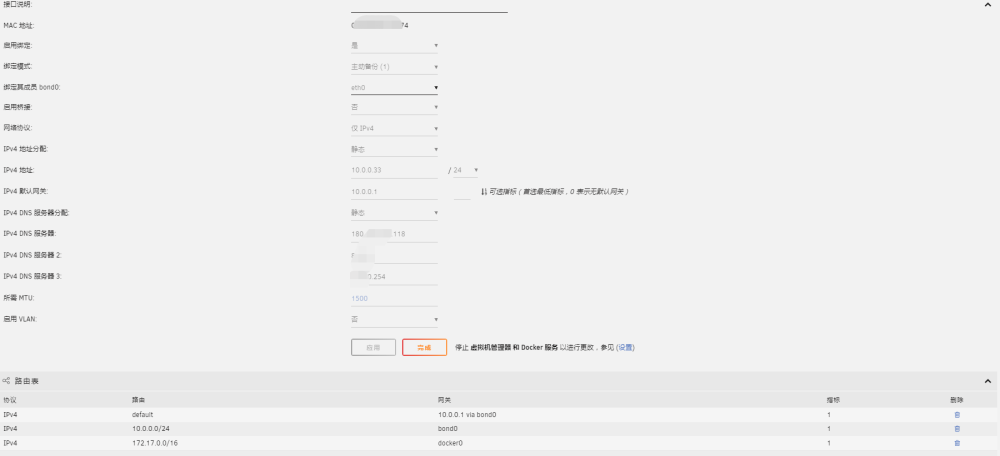Open the 网络协议 dropdown showing 仅 IPv4
1000x456 pixels.
point(394,128)
